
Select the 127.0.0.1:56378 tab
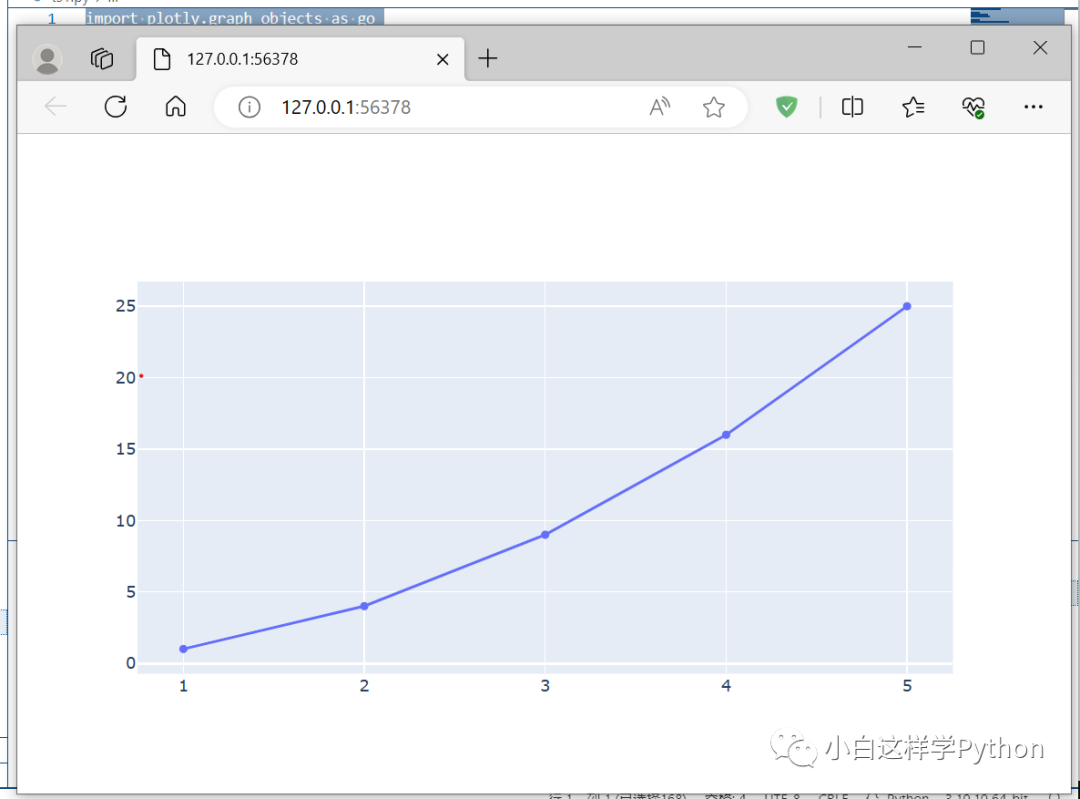pyautogui.click(x=300, y=59)
